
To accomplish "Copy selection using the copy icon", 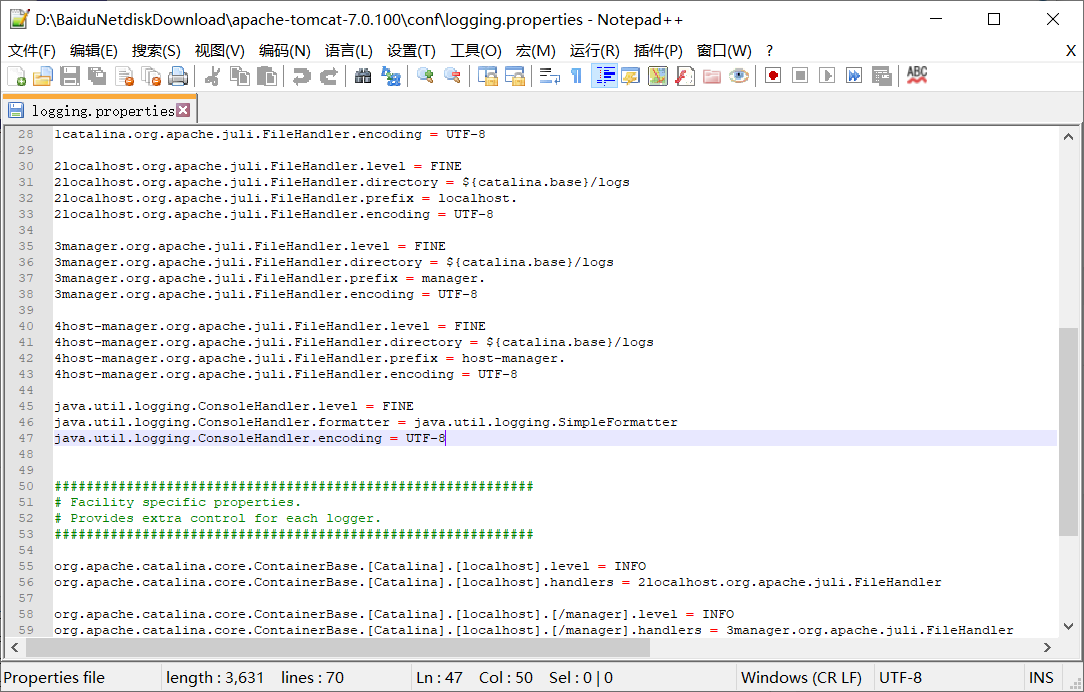I will click(x=240, y=76).
